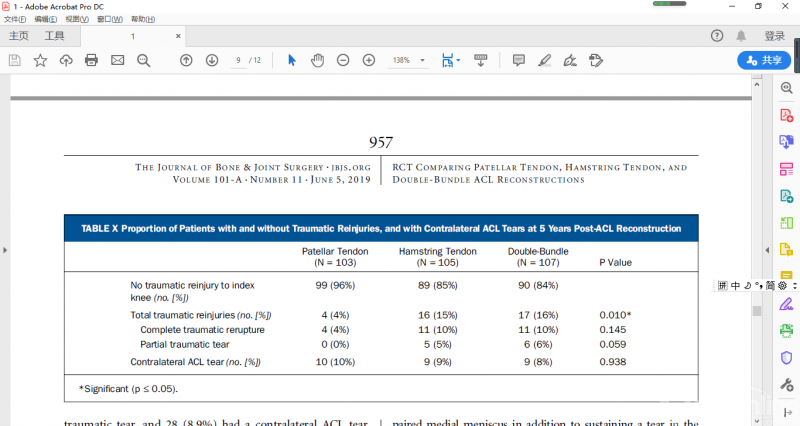This screenshot has width=800, height=426.
Task: Click the page number input field
Action: click(x=239, y=60)
